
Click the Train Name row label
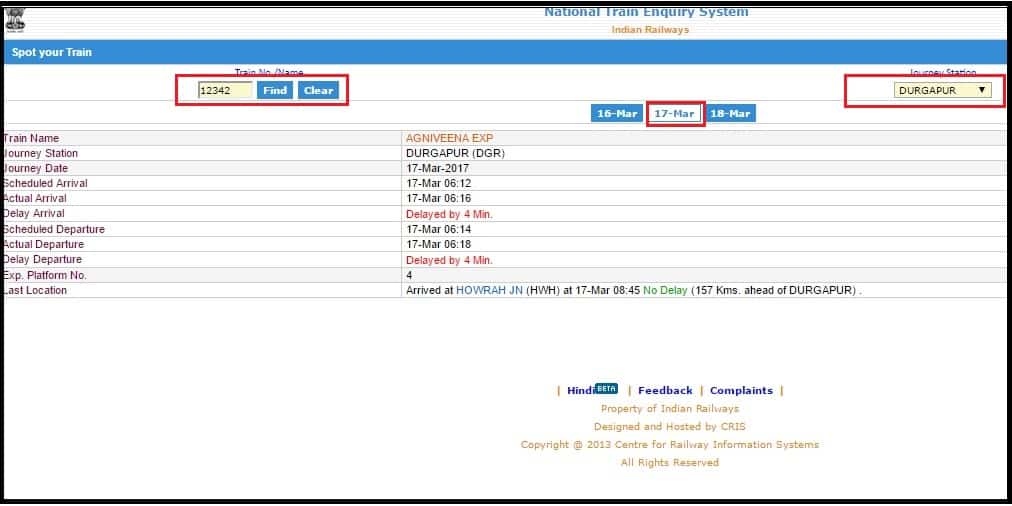click(x=30, y=138)
